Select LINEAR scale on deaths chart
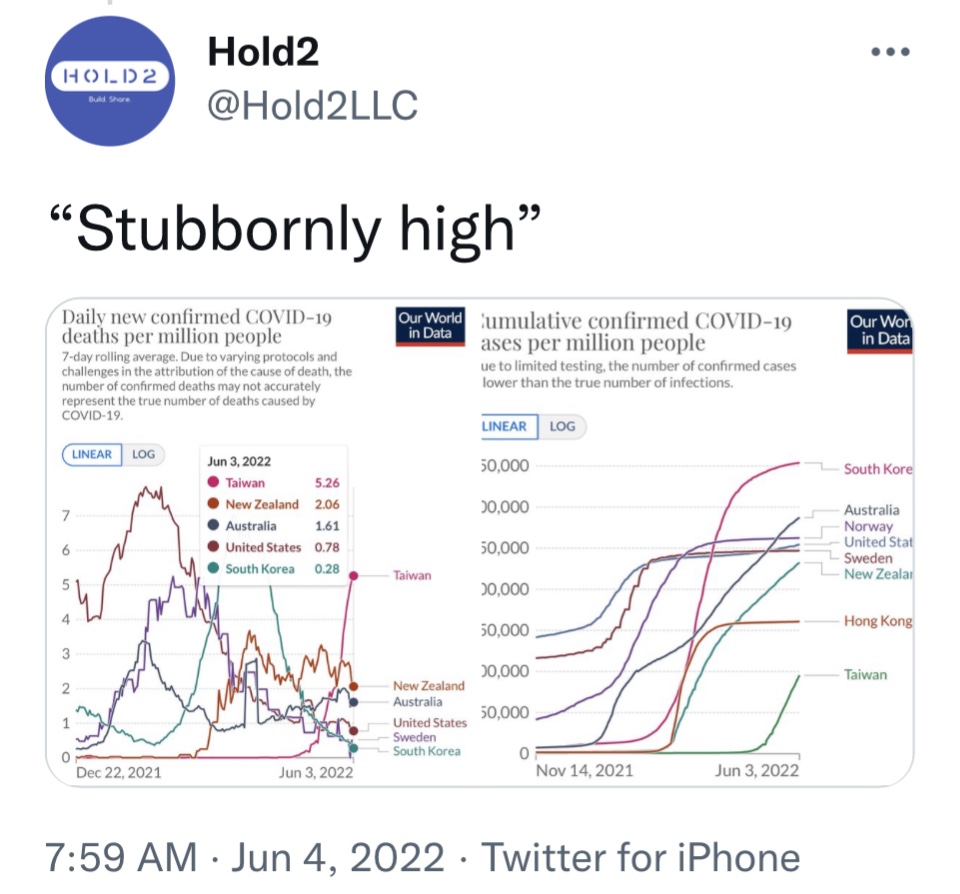The width and height of the screenshot is (960, 894). [92, 454]
